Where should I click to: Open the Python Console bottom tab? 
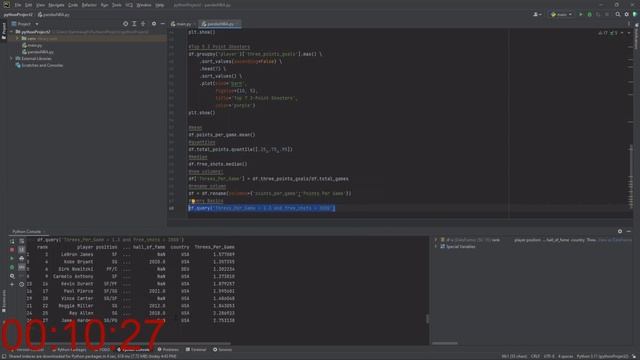(133, 350)
